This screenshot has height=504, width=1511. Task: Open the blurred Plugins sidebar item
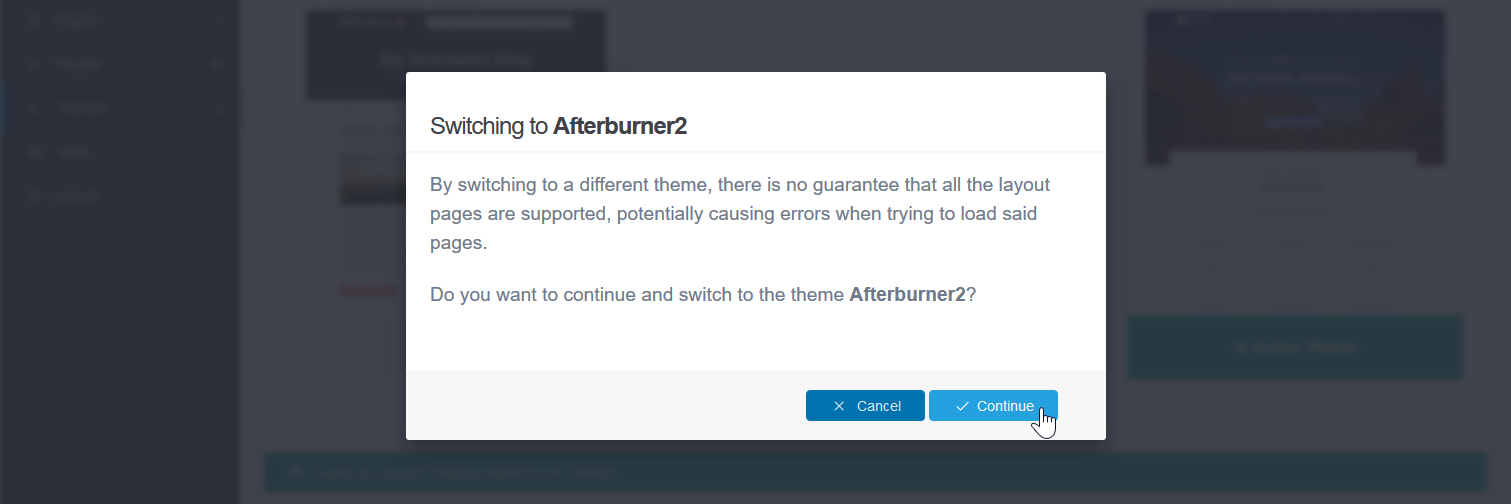pyautogui.click(x=80, y=64)
